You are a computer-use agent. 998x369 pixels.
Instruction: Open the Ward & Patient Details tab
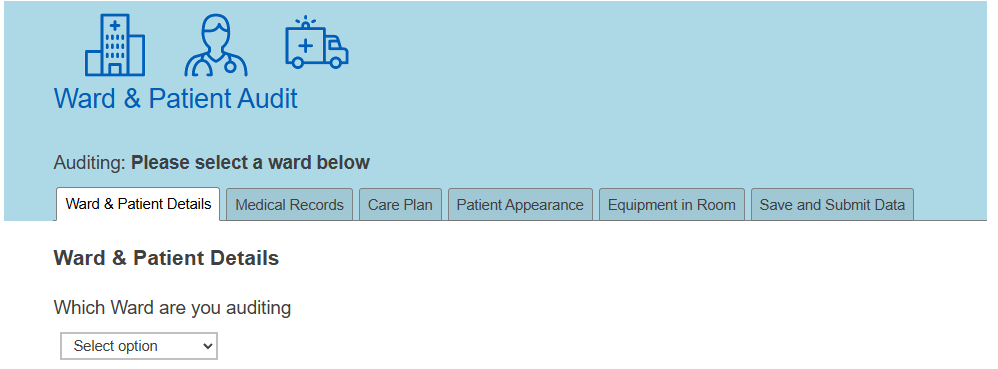tap(138, 204)
